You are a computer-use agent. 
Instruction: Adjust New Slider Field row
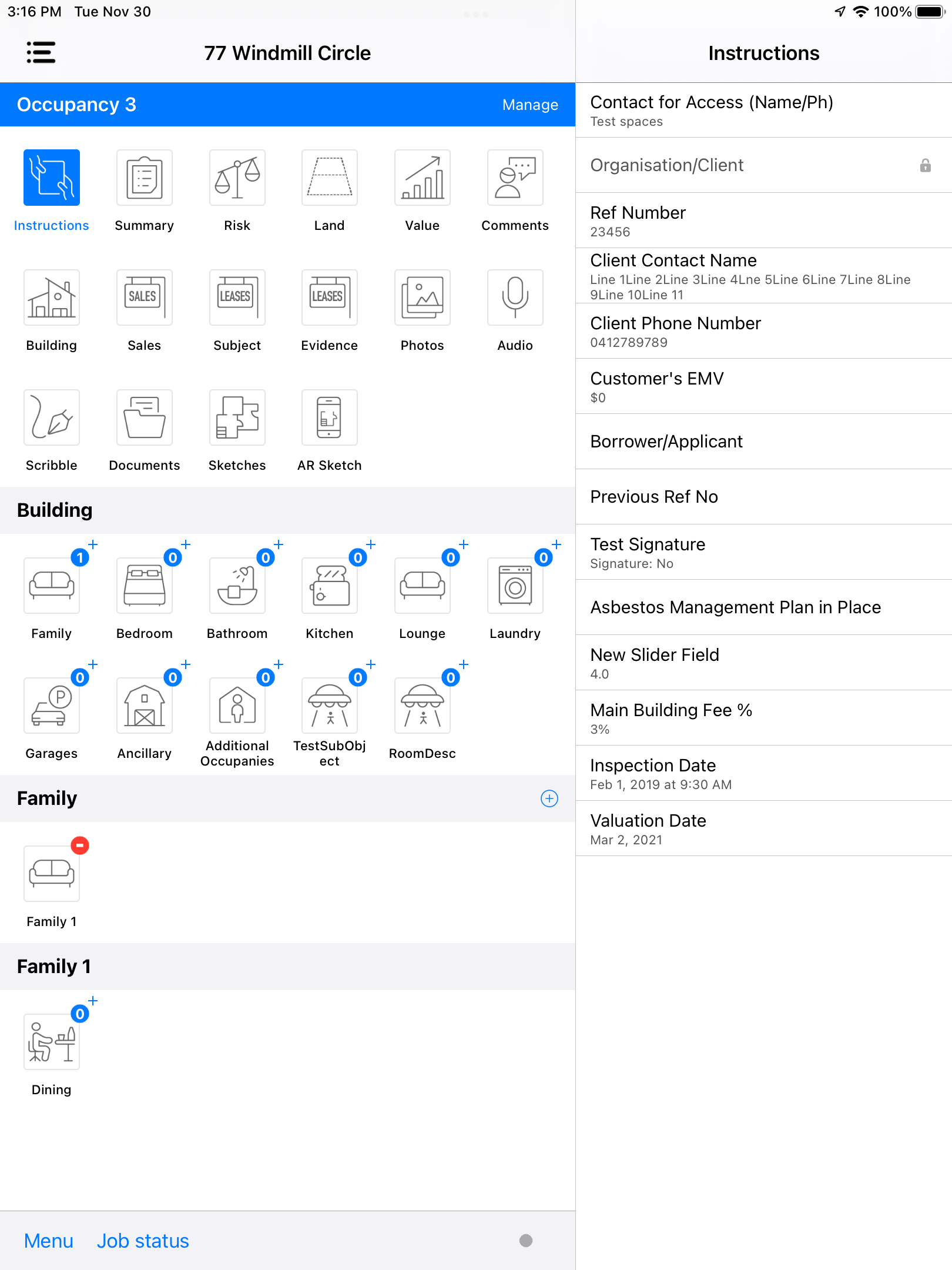coord(764,663)
